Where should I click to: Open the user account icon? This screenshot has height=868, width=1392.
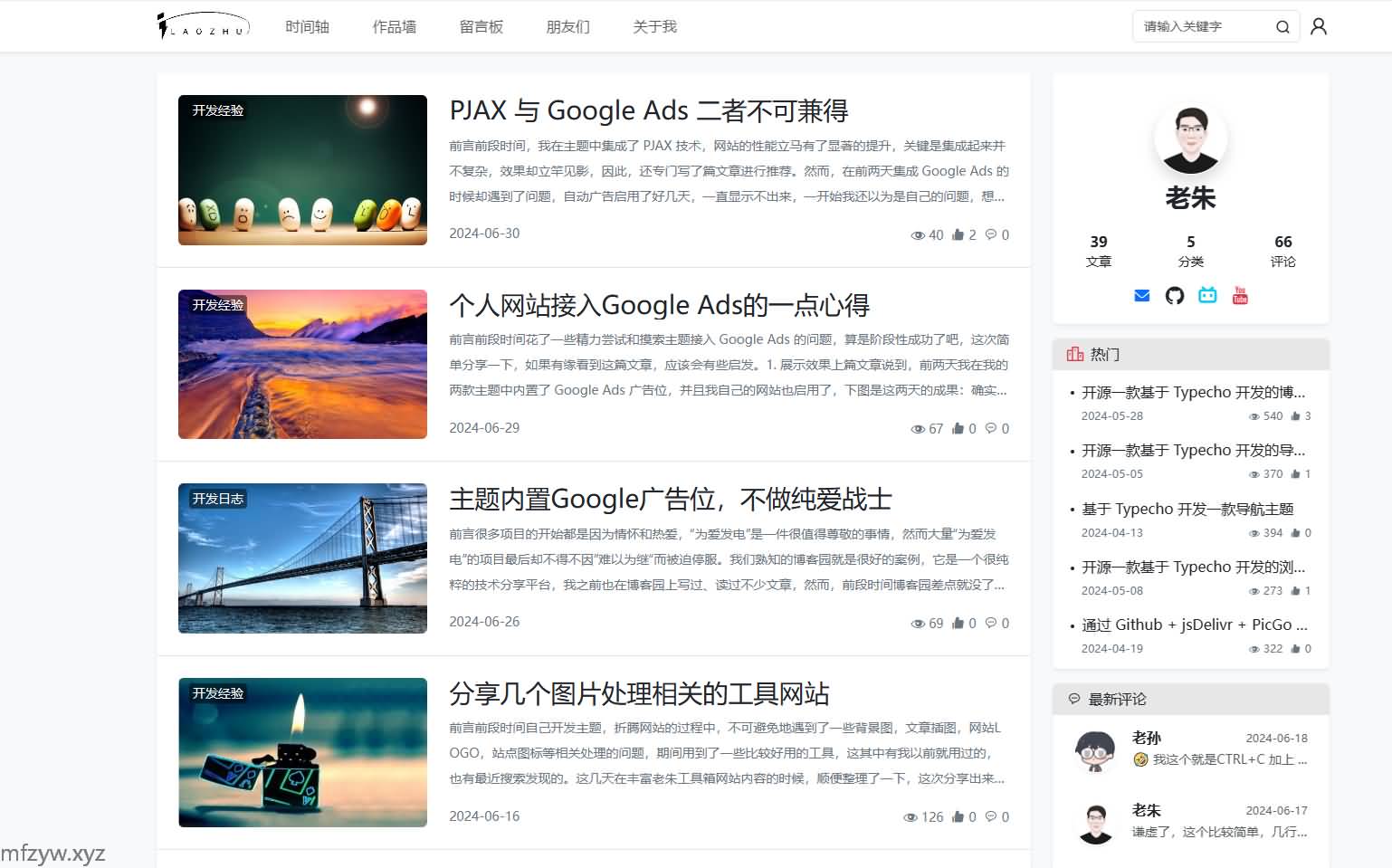tap(1319, 27)
